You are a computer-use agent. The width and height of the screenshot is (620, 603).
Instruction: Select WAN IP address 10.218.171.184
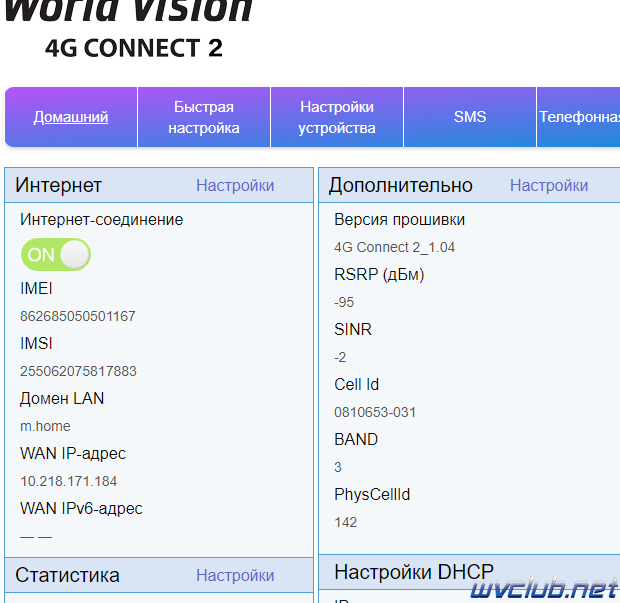pos(68,481)
